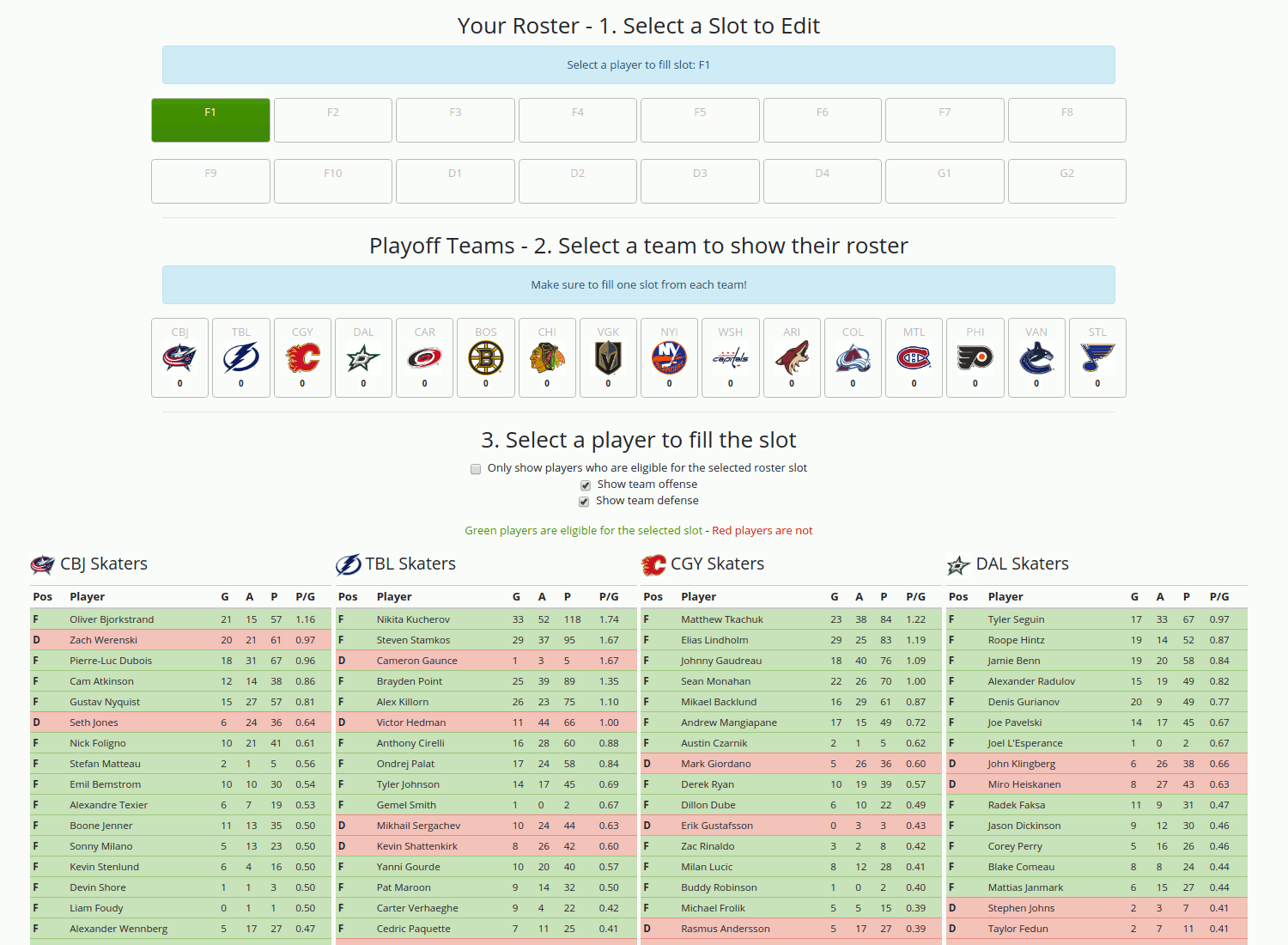Show the St. Louis Blues roster
Image resolution: width=1288 pixels, height=945 pixels.
[1097, 357]
